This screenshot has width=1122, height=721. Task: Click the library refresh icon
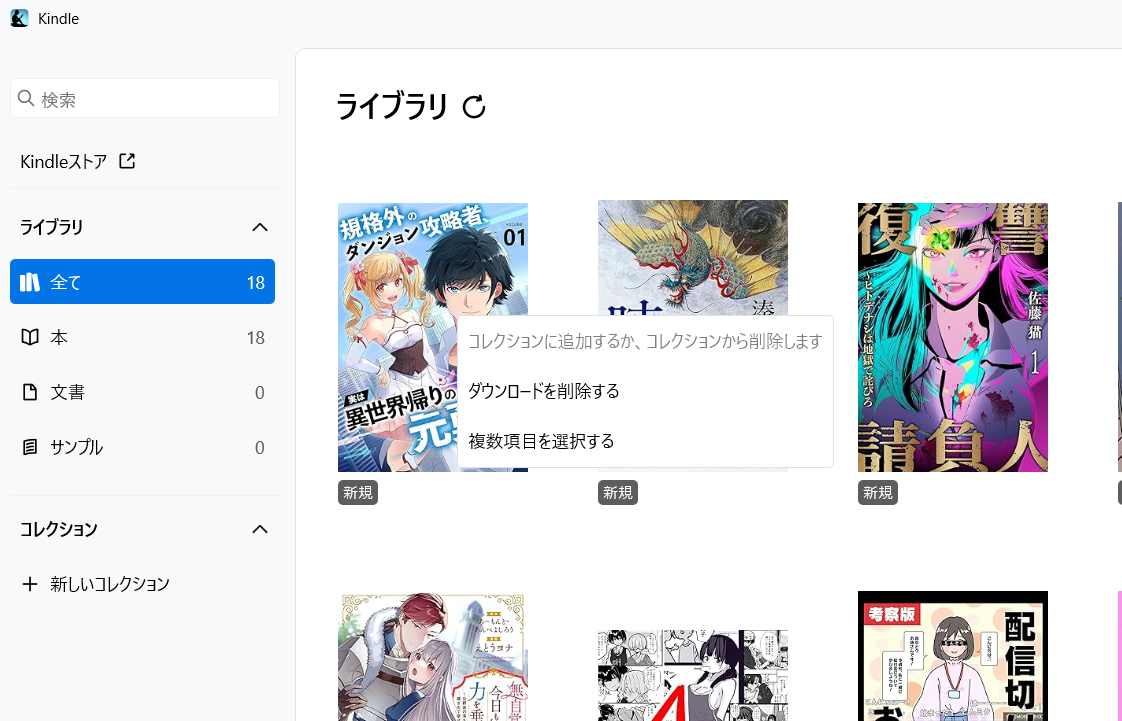(x=474, y=107)
